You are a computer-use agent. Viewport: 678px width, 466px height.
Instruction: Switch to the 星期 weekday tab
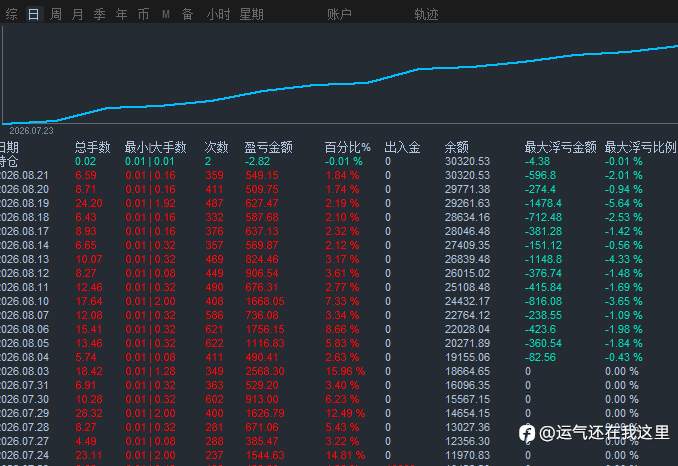pyautogui.click(x=251, y=14)
